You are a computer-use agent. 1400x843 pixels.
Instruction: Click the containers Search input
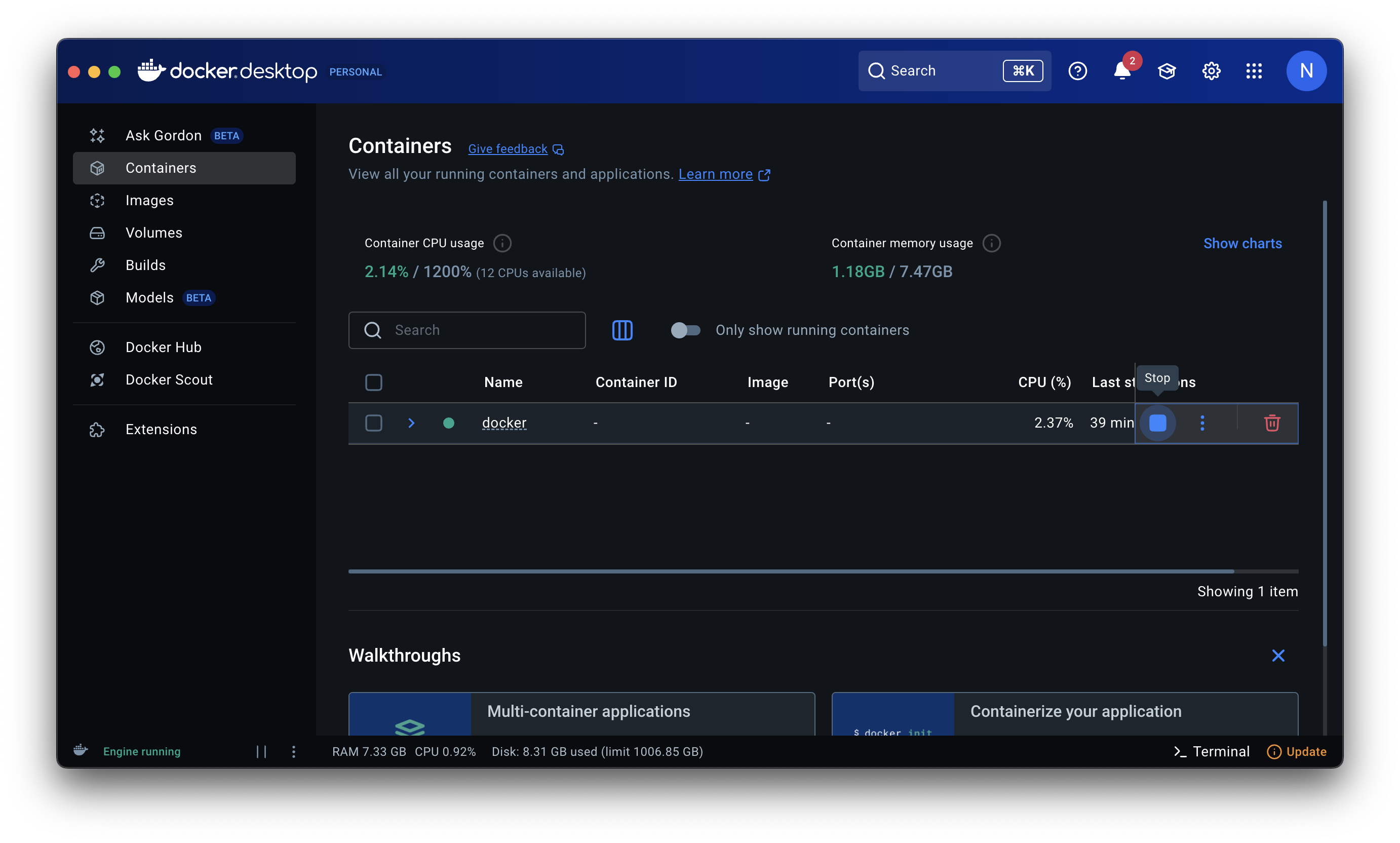pos(467,330)
